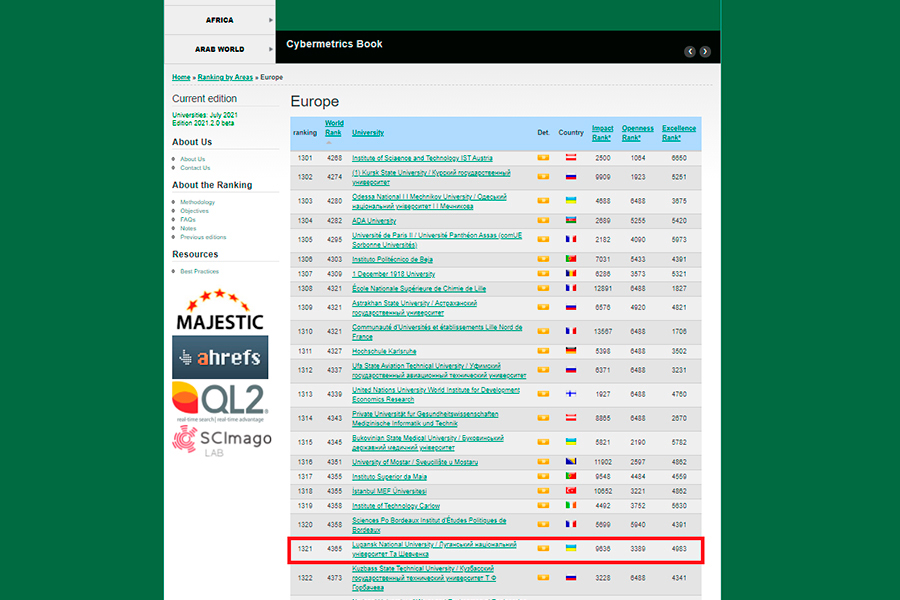
Task: Go to Home breadcrumb link
Action: (181, 77)
